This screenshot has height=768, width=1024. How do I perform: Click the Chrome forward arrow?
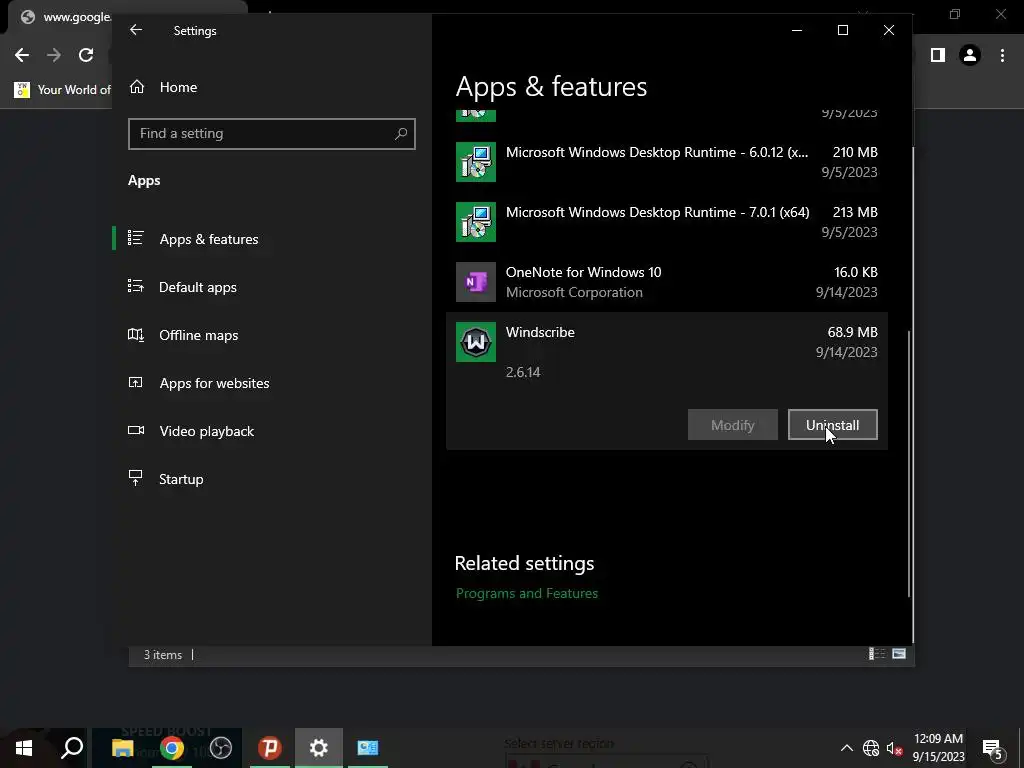pyautogui.click(x=54, y=55)
